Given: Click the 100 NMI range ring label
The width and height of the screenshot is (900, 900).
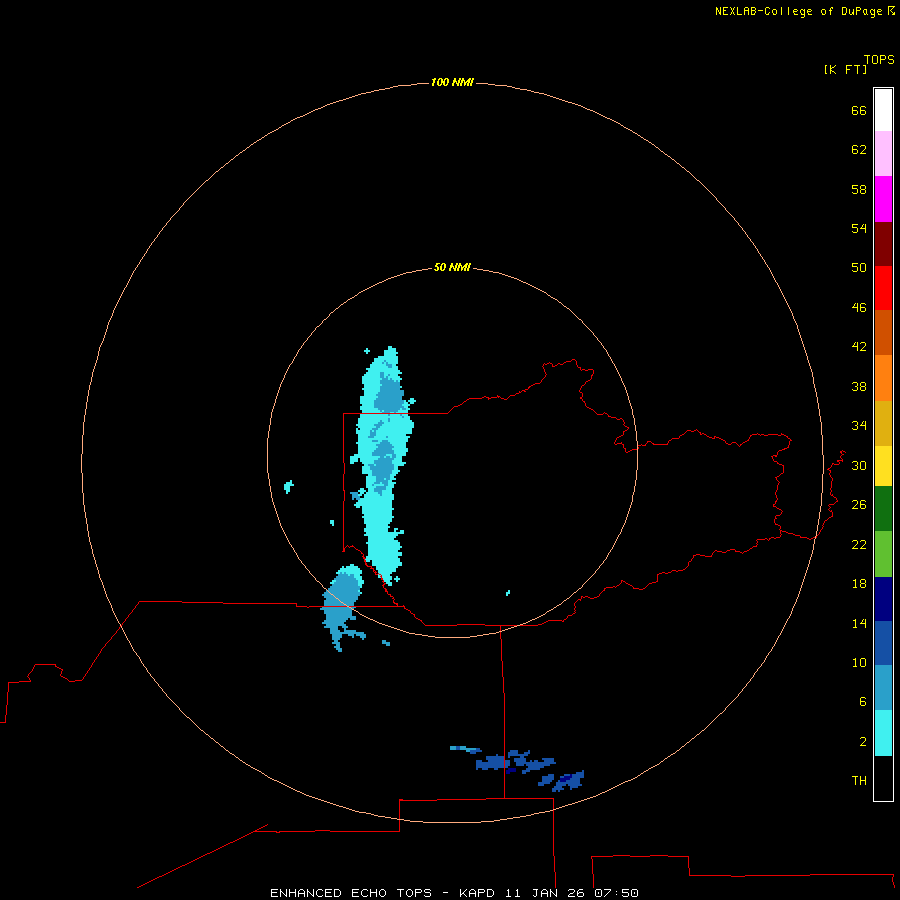Looking at the screenshot, I should point(452,82).
